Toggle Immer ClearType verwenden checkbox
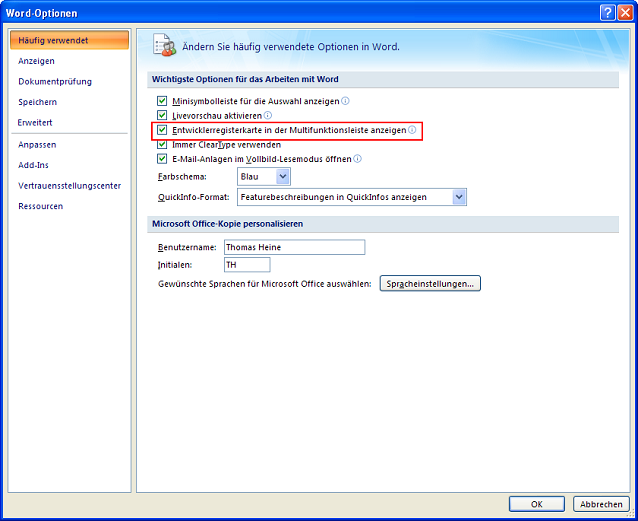Image resolution: width=638 pixels, height=521 pixels. (x=162, y=144)
